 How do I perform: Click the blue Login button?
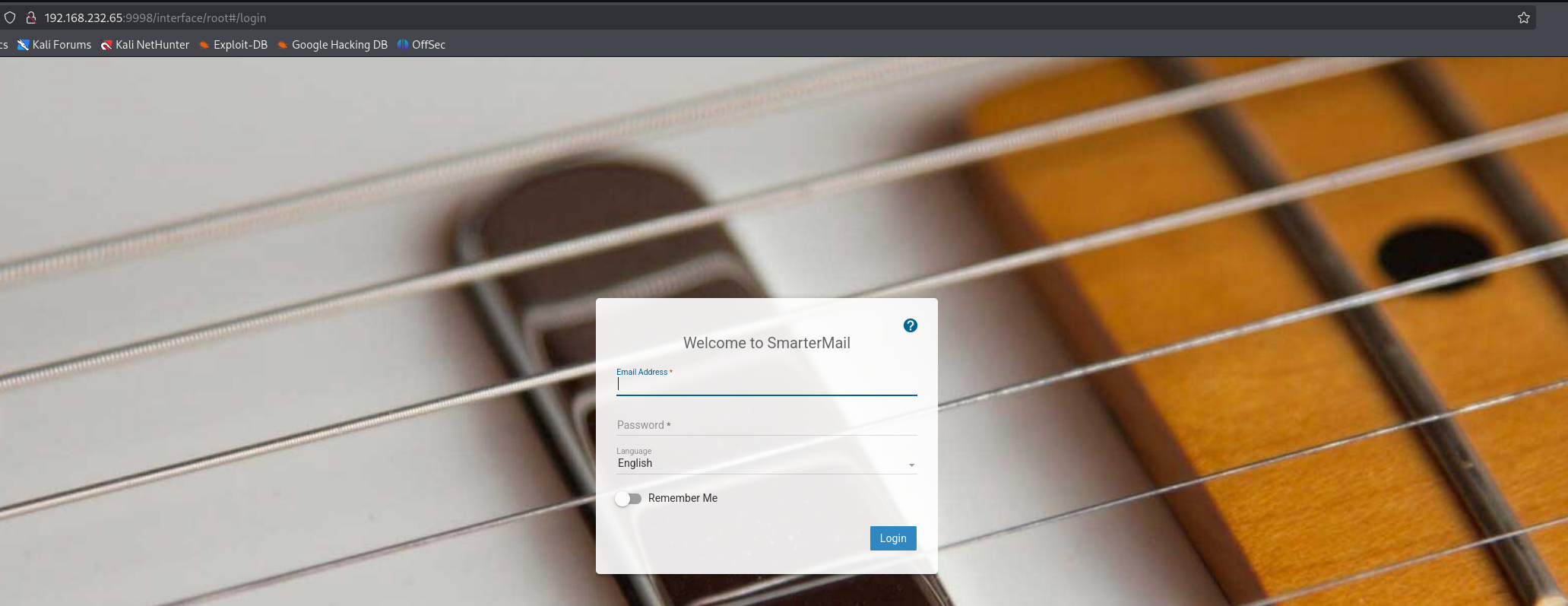tap(893, 538)
